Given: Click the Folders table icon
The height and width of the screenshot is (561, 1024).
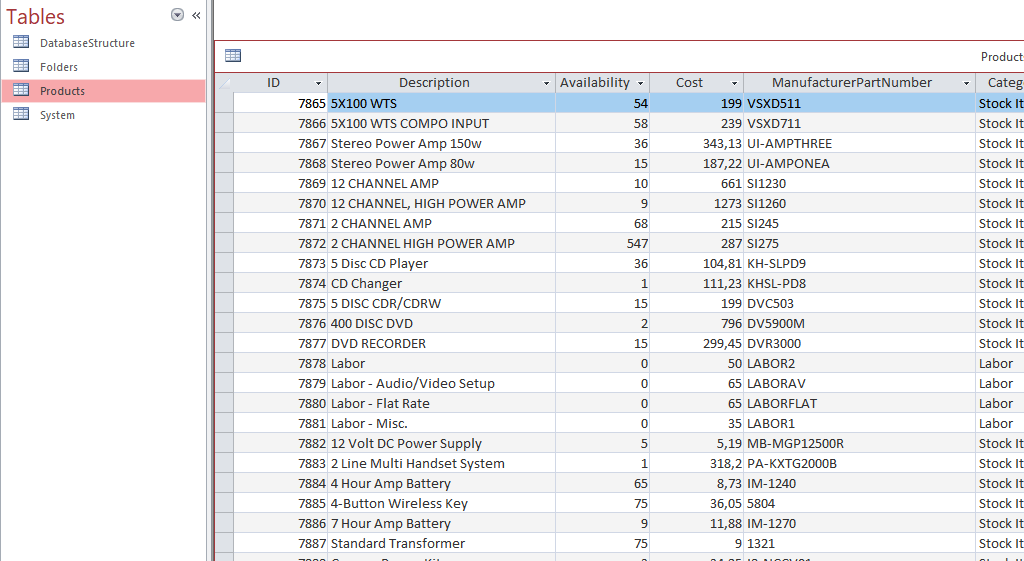Looking at the screenshot, I should pos(20,66).
